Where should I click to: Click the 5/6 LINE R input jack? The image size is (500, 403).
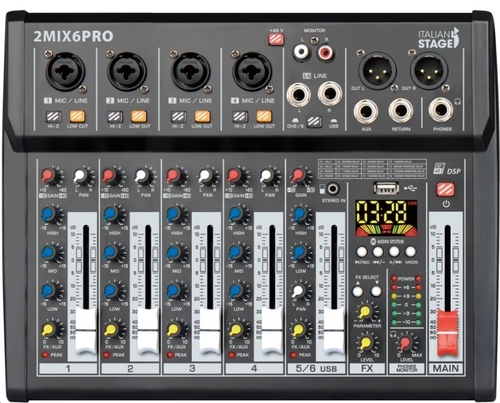(x=330, y=93)
